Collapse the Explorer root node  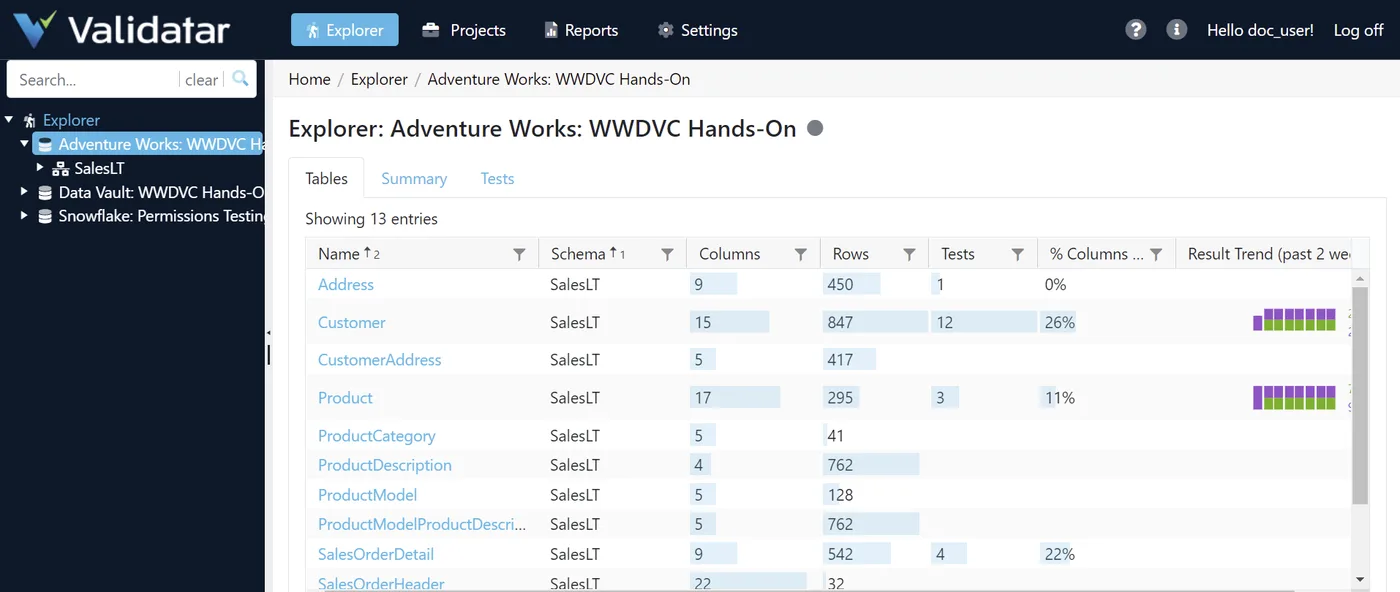click(9, 119)
